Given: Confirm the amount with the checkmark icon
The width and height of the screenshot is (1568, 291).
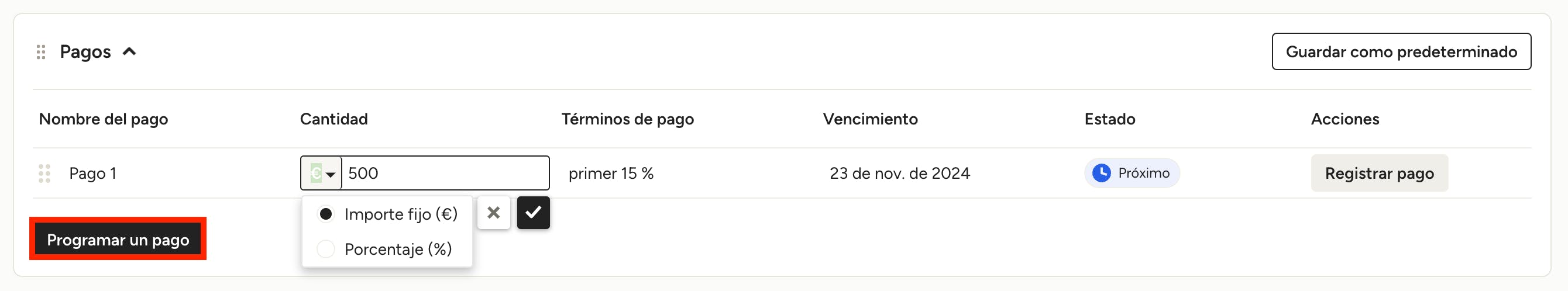Looking at the screenshot, I should tap(533, 213).
